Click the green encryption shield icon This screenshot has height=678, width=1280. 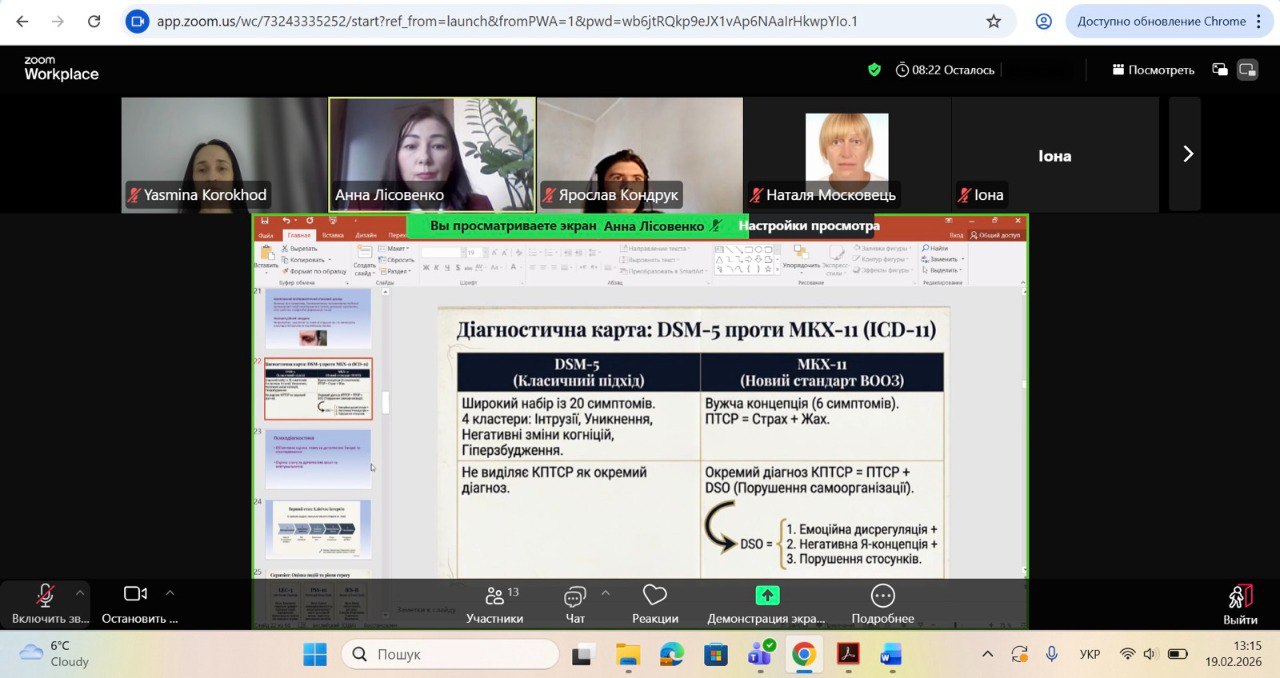point(874,69)
